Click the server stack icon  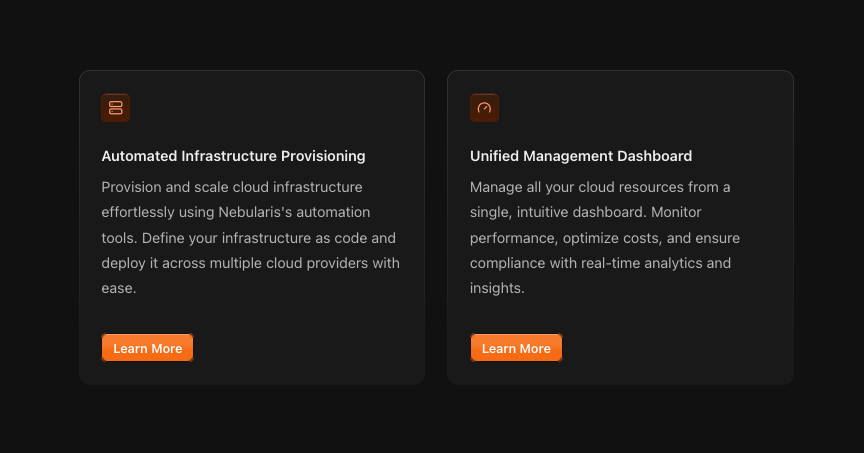point(116,107)
